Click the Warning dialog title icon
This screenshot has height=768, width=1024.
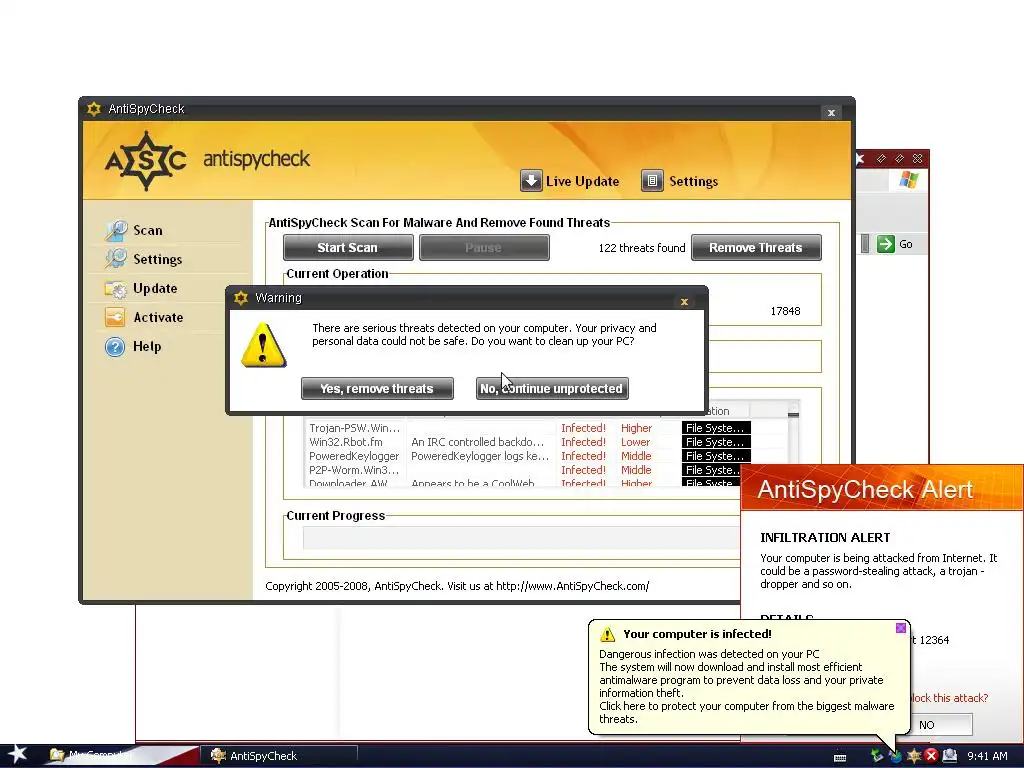click(x=241, y=298)
